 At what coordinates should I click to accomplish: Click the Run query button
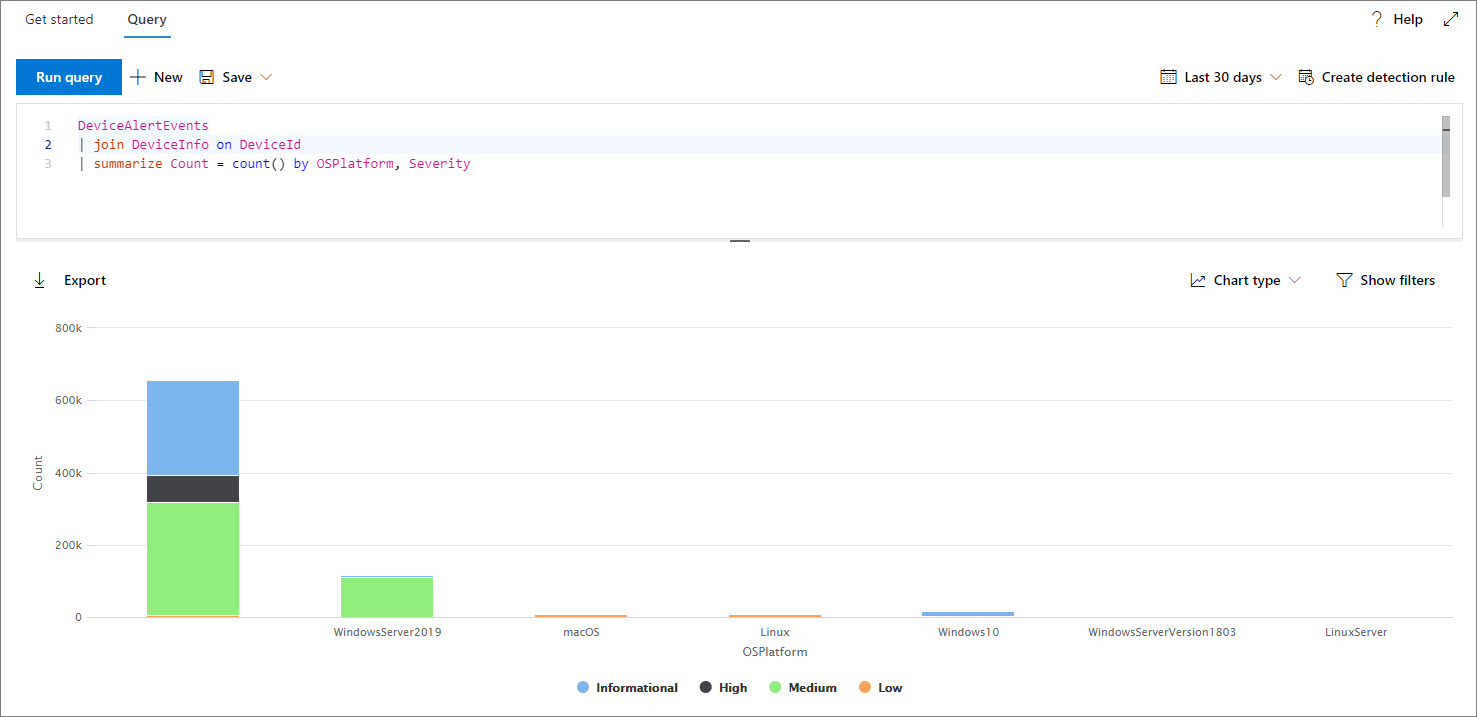[x=69, y=77]
